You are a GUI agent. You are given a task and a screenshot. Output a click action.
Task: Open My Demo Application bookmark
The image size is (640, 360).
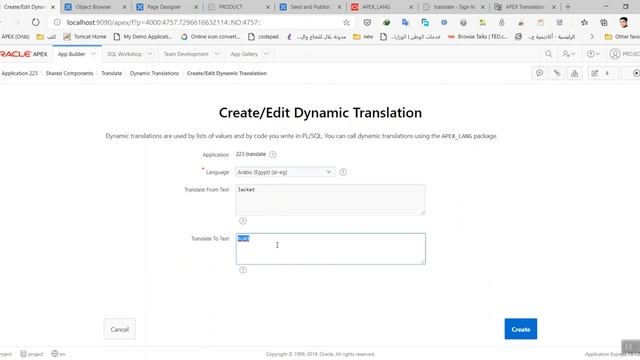coord(143,36)
